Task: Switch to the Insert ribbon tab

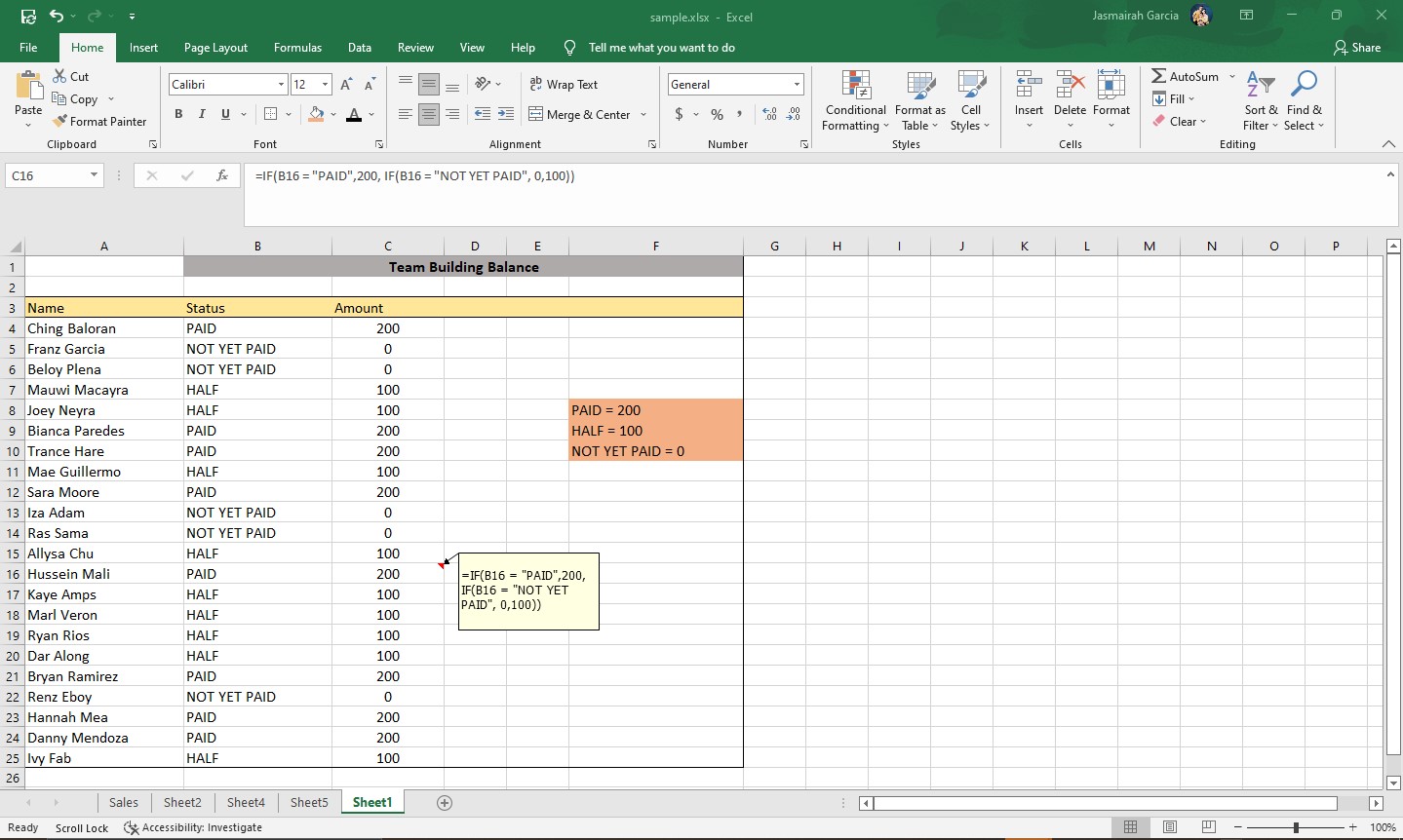Action: tap(143, 47)
